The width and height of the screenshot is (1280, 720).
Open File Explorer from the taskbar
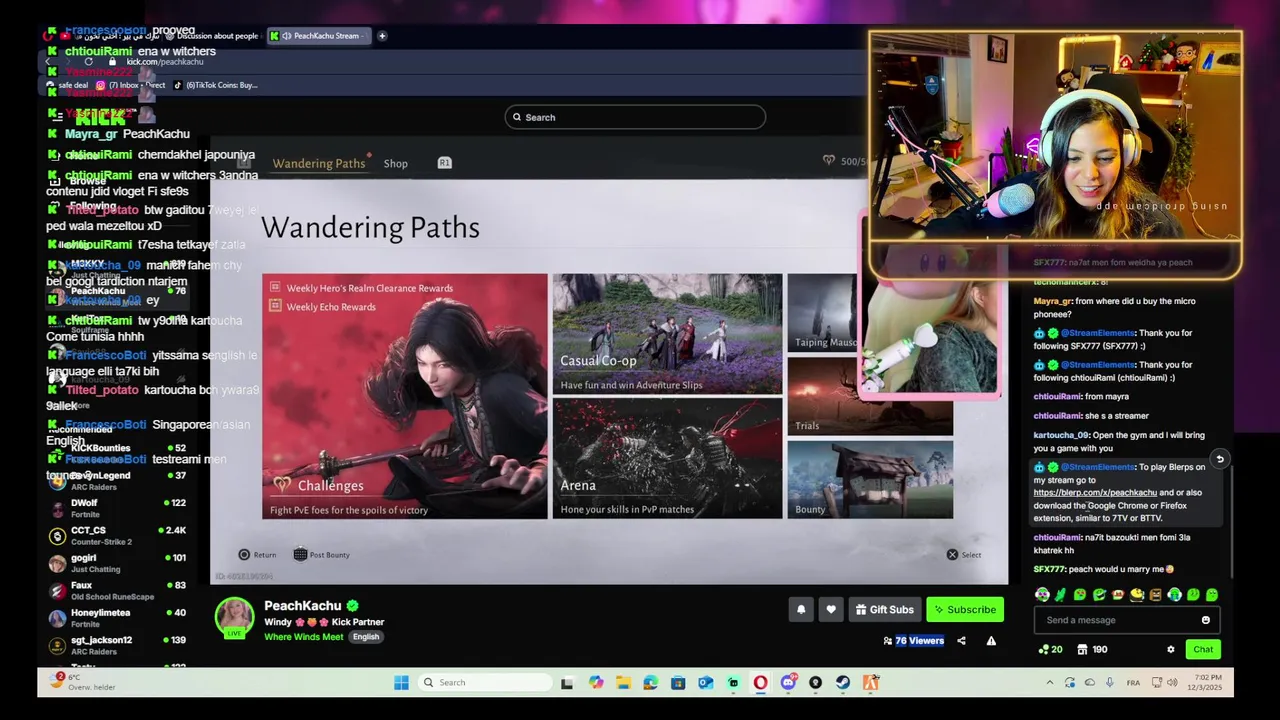click(623, 683)
